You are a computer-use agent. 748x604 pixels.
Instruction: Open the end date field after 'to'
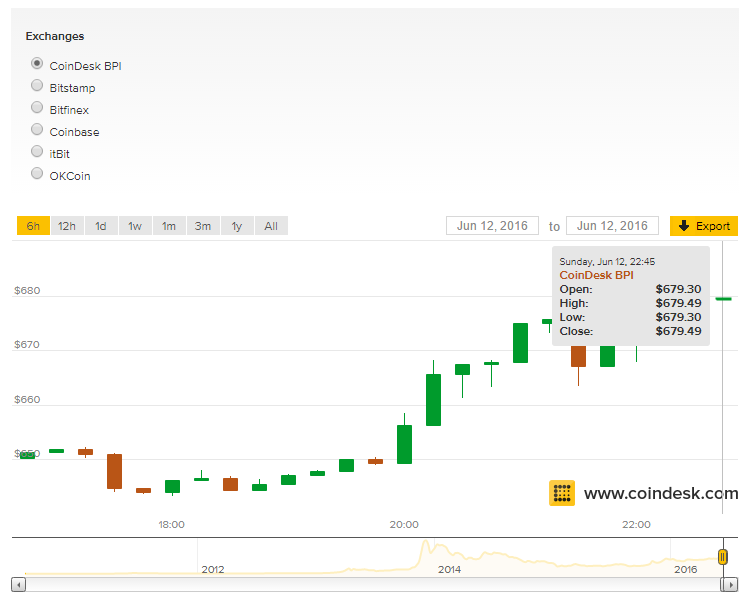point(613,226)
